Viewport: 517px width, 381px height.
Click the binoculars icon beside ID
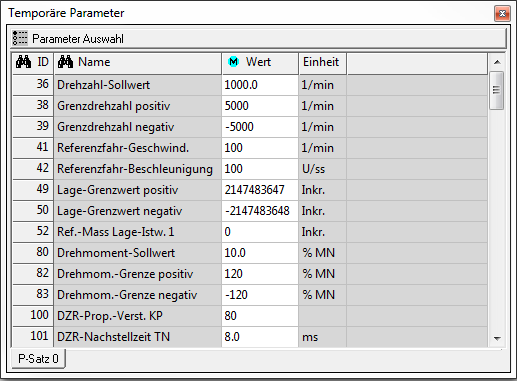tap(23, 62)
